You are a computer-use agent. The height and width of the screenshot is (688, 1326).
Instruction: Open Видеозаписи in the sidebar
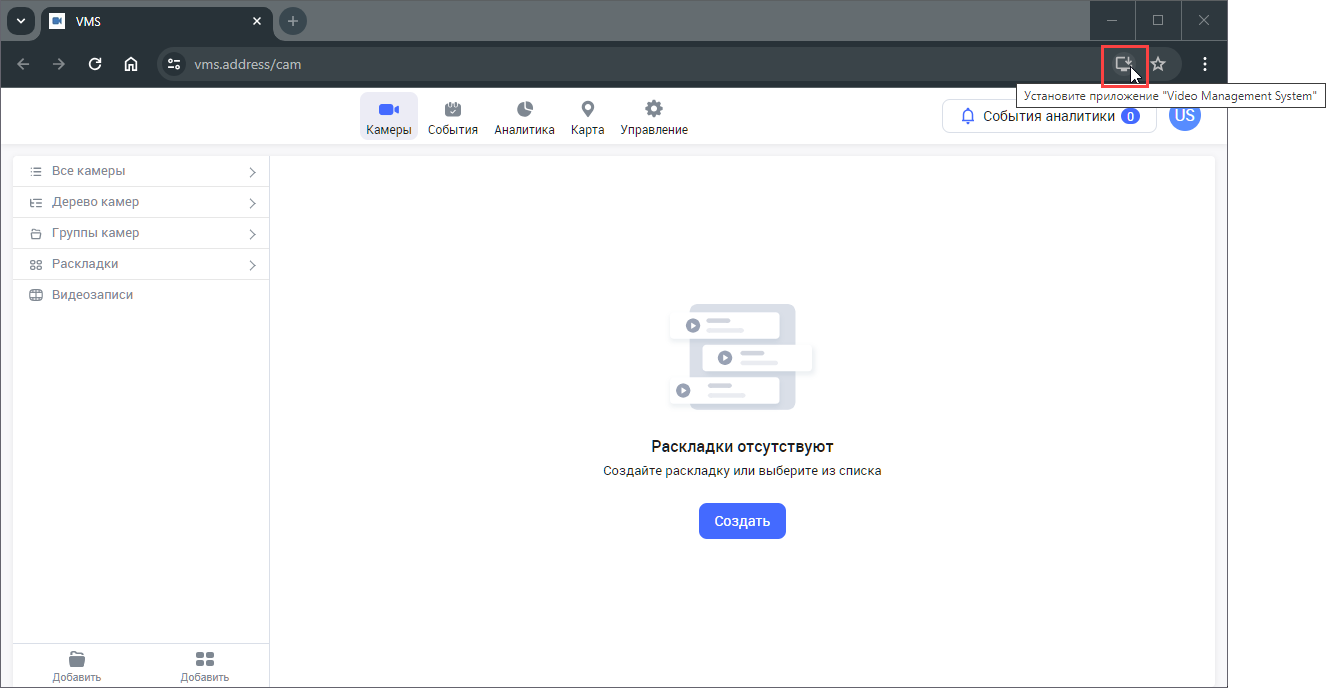[92, 296]
